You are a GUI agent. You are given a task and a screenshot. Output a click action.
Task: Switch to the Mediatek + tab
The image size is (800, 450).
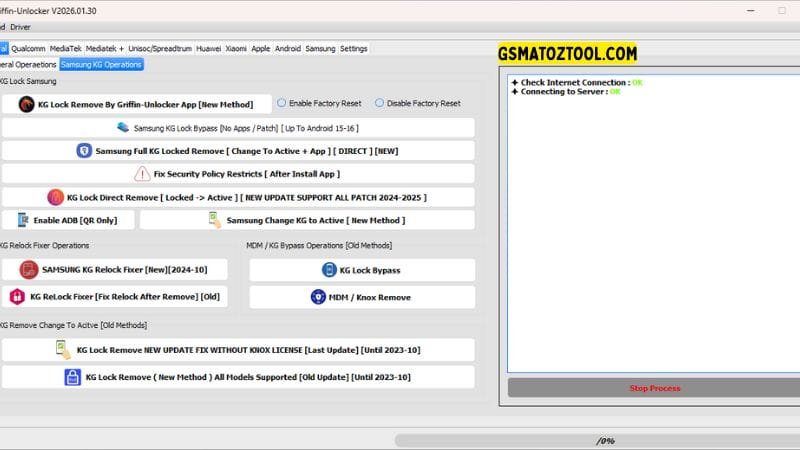(105, 48)
